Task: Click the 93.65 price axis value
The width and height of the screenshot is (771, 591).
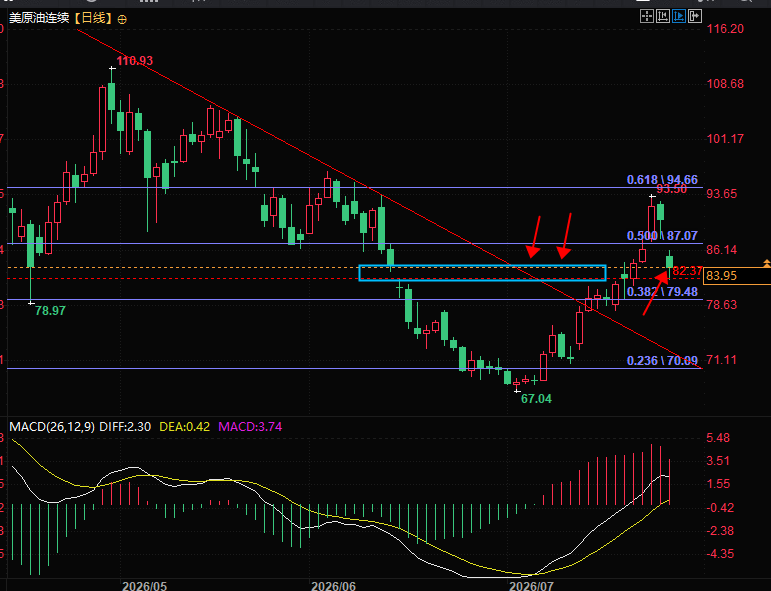Action: tap(721, 194)
